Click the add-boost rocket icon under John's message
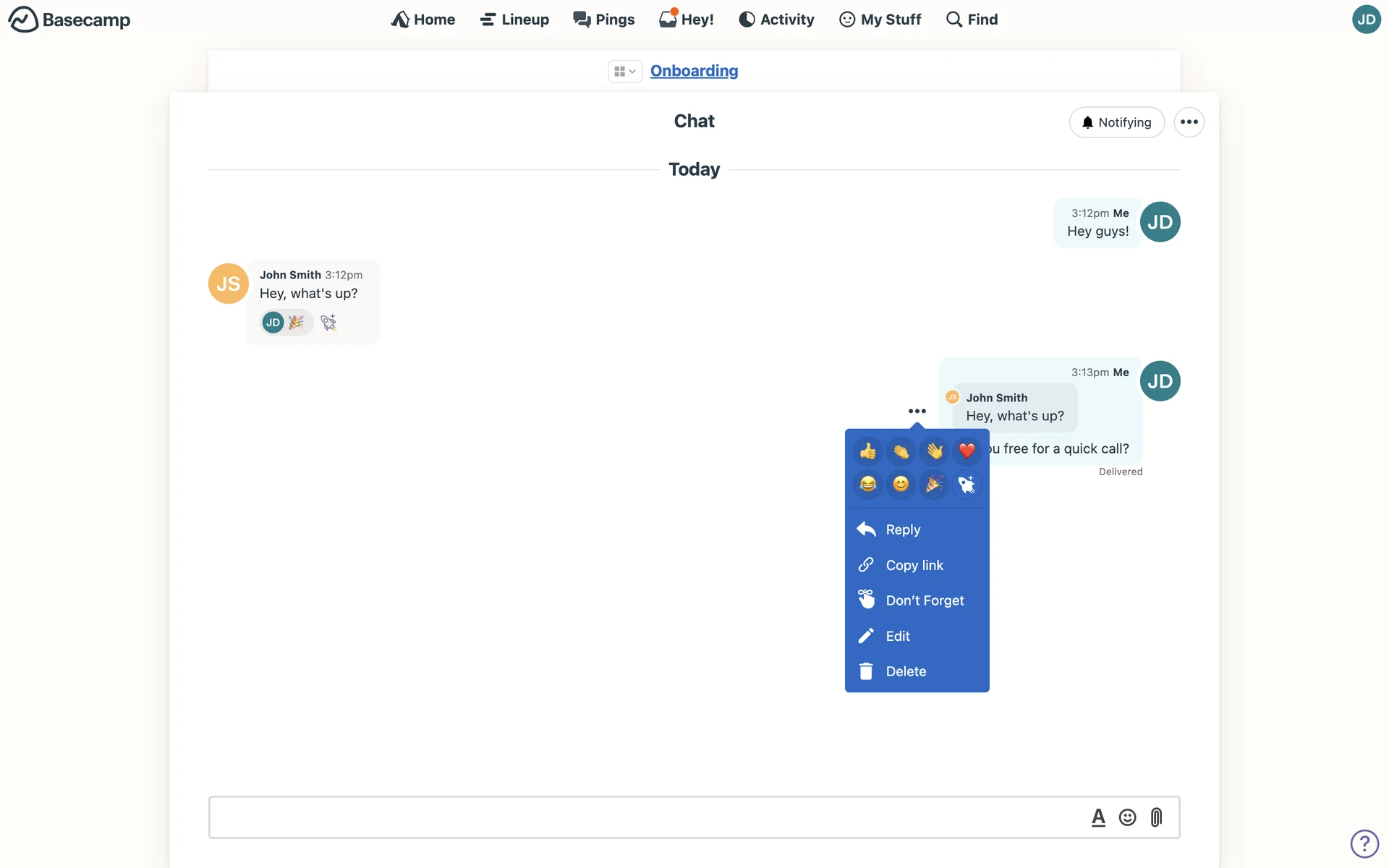The height and width of the screenshot is (868, 1389). tap(328, 323)
